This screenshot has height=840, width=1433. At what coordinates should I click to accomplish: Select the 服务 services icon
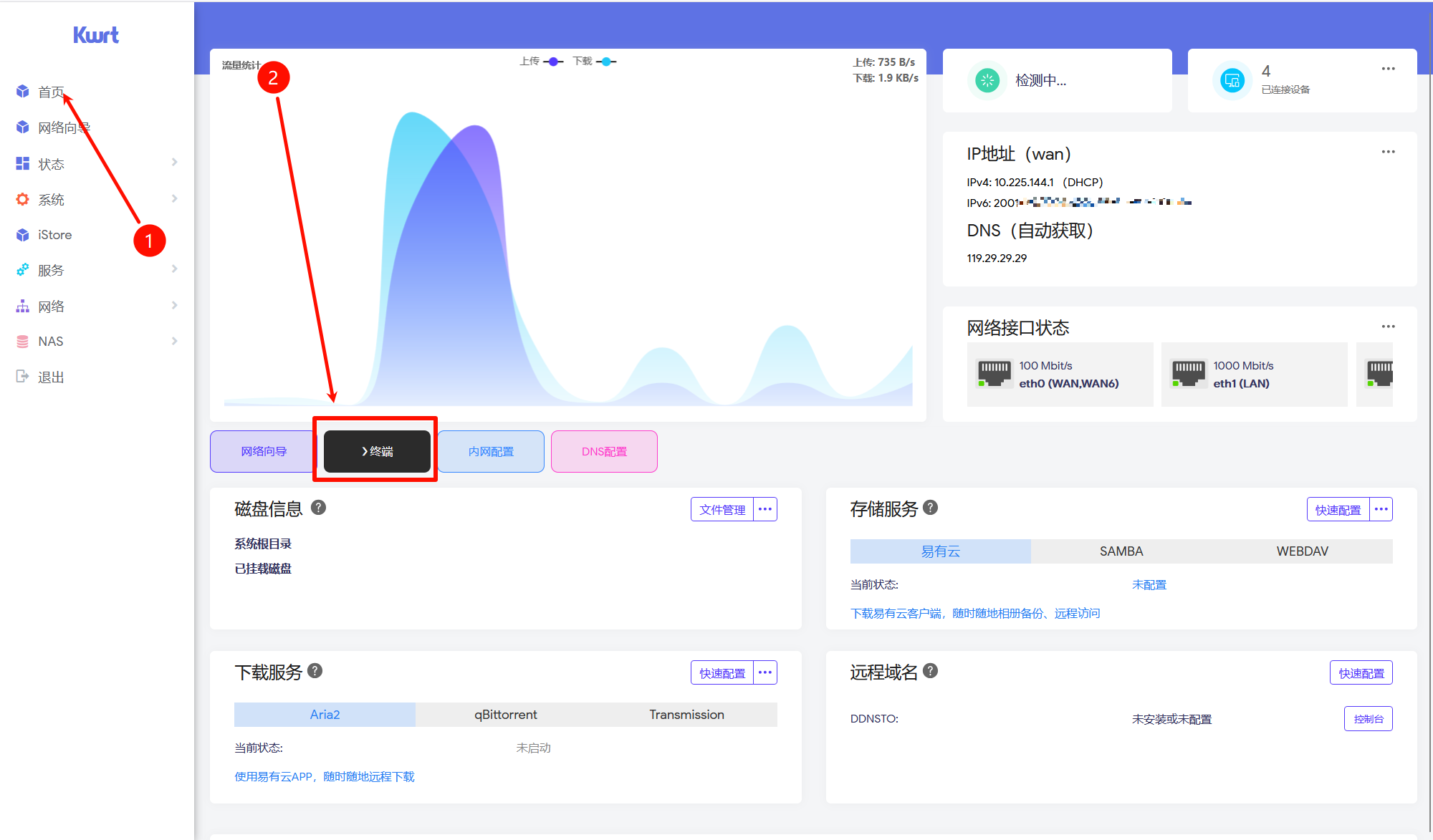coord(21,270)
